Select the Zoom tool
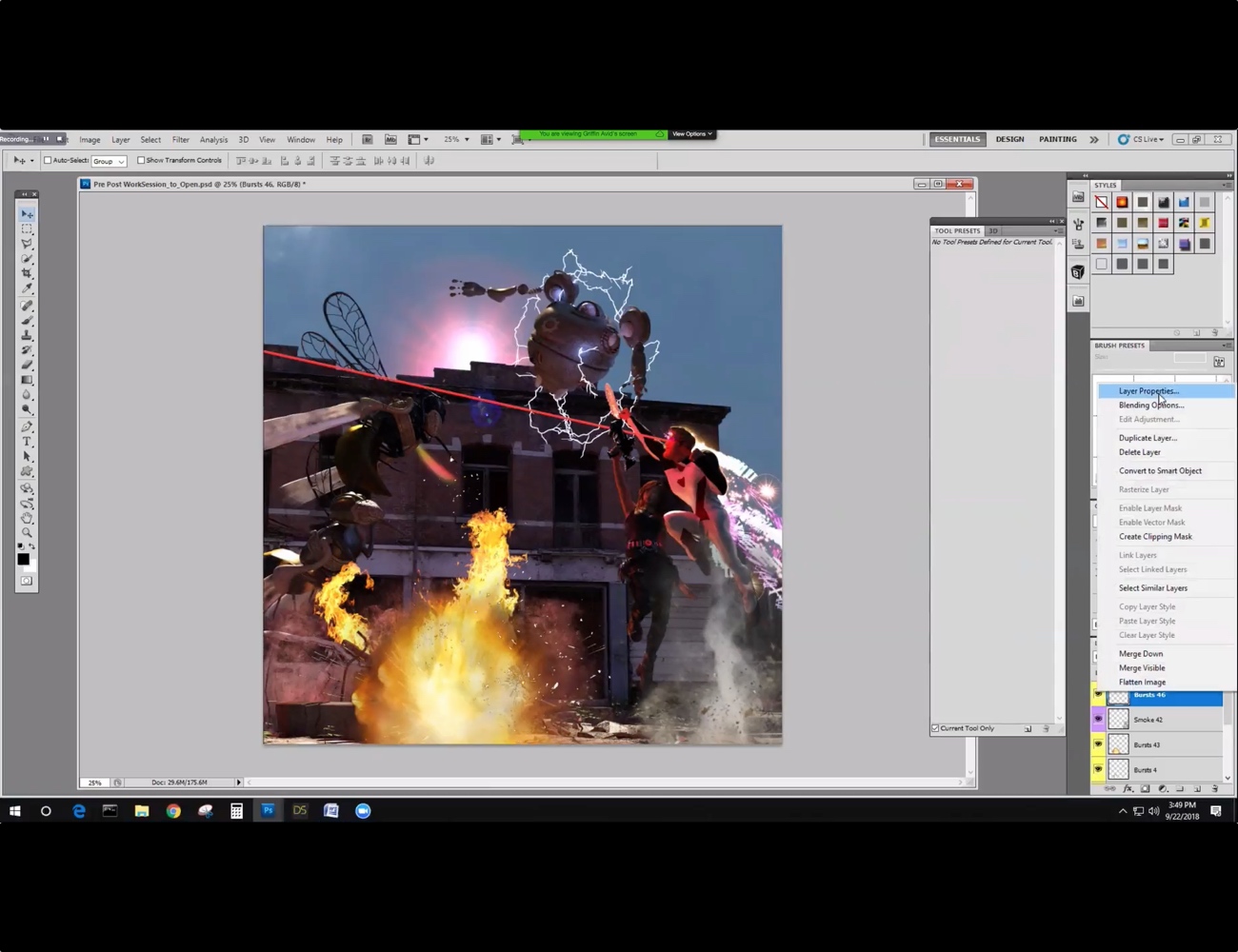 click(26, 533)
